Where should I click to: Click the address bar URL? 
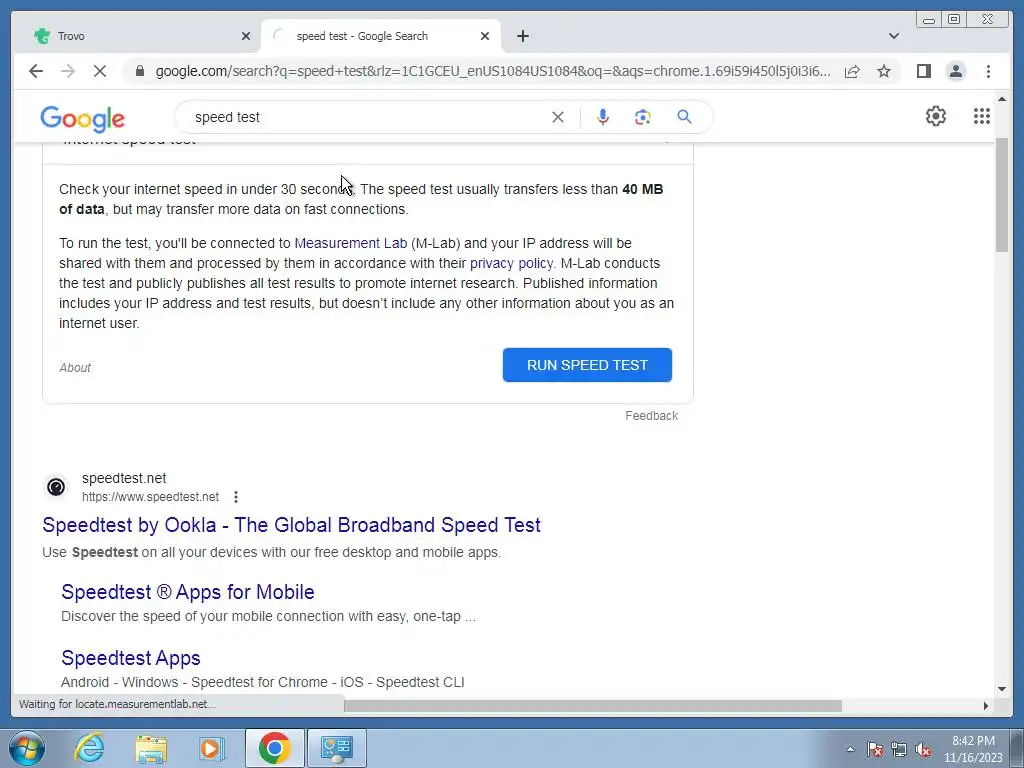point(493,71)
